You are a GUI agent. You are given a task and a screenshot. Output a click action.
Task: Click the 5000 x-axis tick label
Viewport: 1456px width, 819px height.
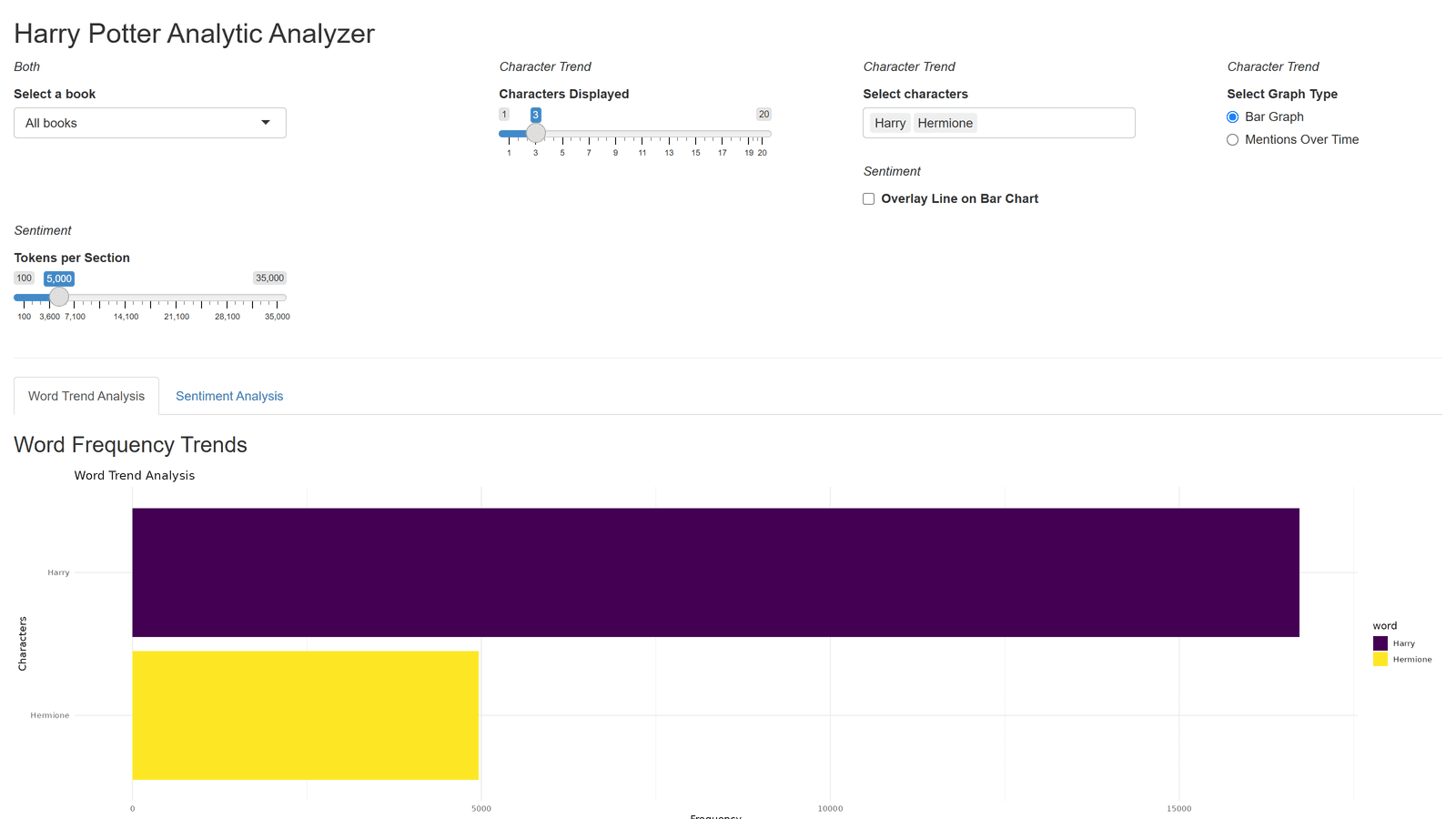(481, 808)
